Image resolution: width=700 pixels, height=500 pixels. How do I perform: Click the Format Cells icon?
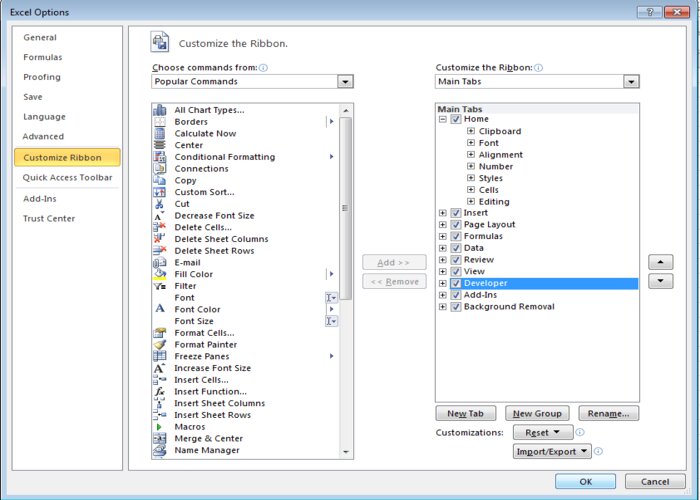[x=159, y=333]
